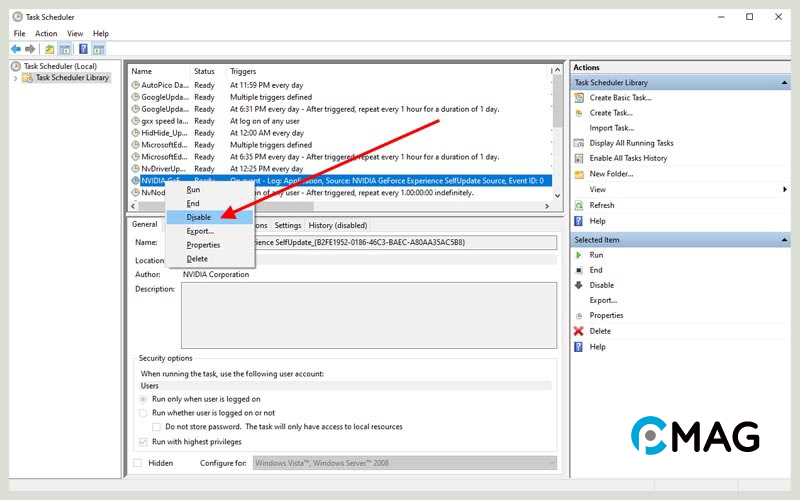Click the Help icon under Task Scheduler Library

click(x=579, y=221)
